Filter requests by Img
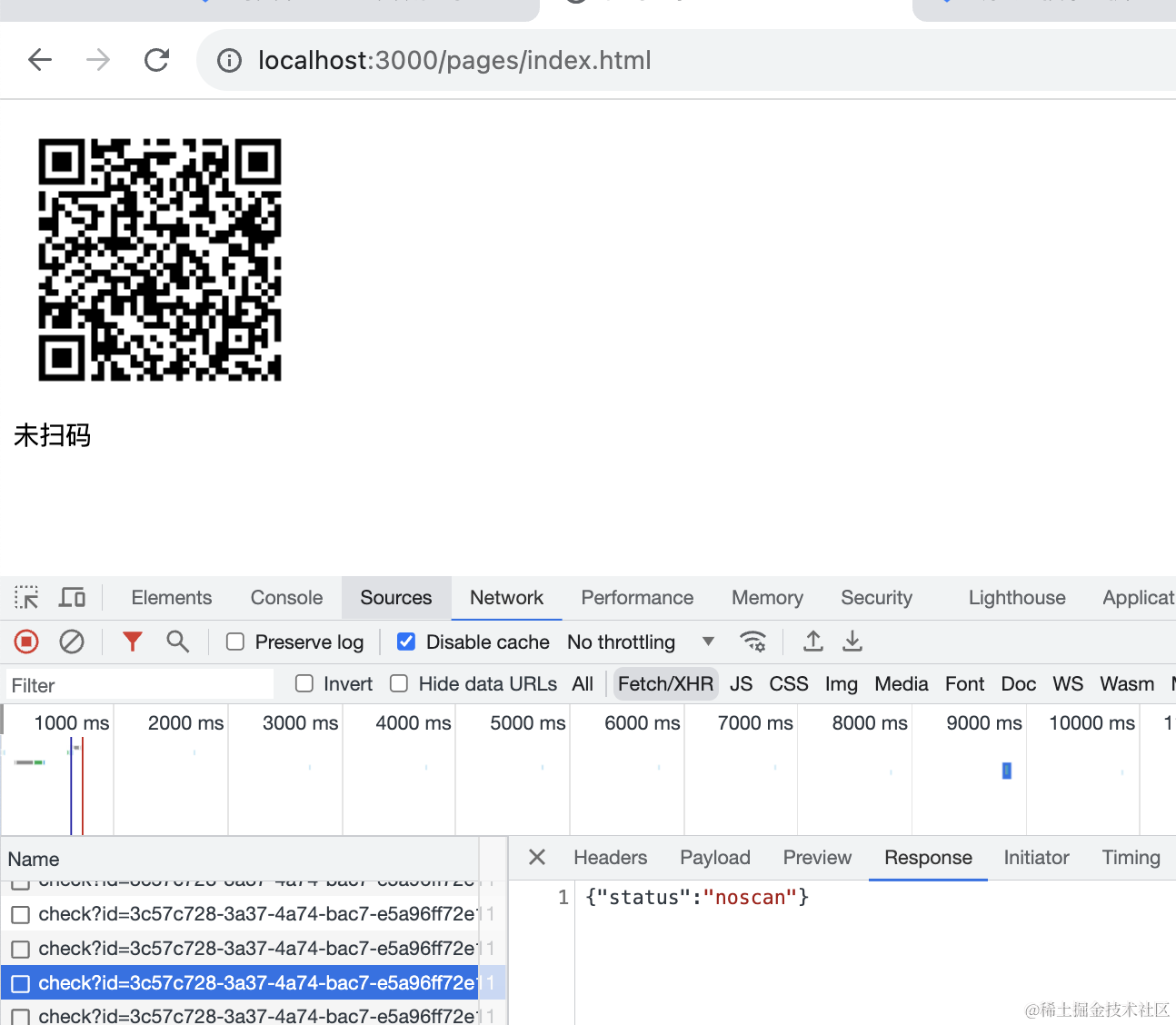This screenshot has height=1025, width=1176. coord(842,684)
